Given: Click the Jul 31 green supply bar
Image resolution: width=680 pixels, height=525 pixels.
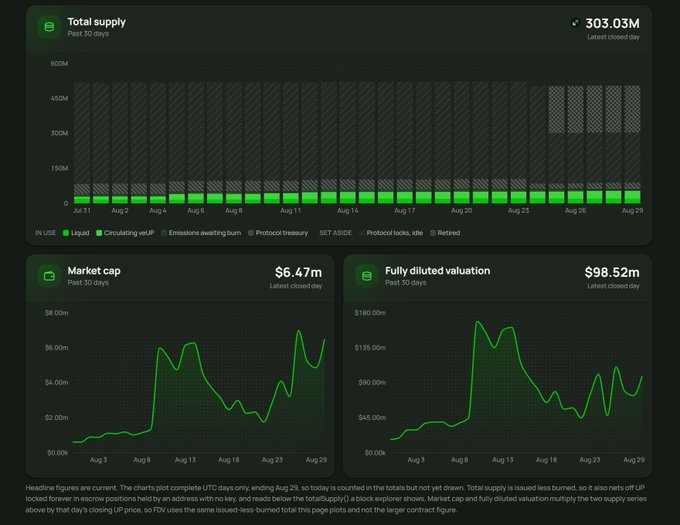Looking at the screenshot, I should coord(82,200).
